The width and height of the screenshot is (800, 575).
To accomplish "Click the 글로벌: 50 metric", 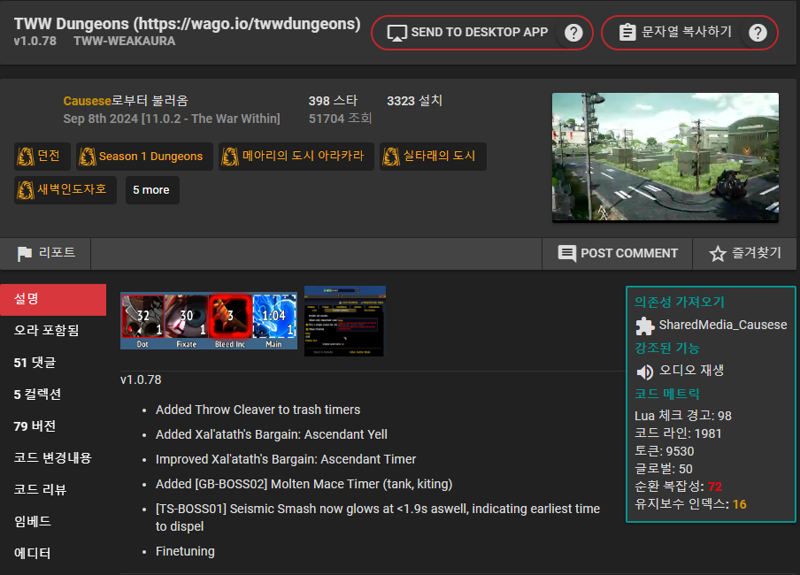I will (664, 469).
